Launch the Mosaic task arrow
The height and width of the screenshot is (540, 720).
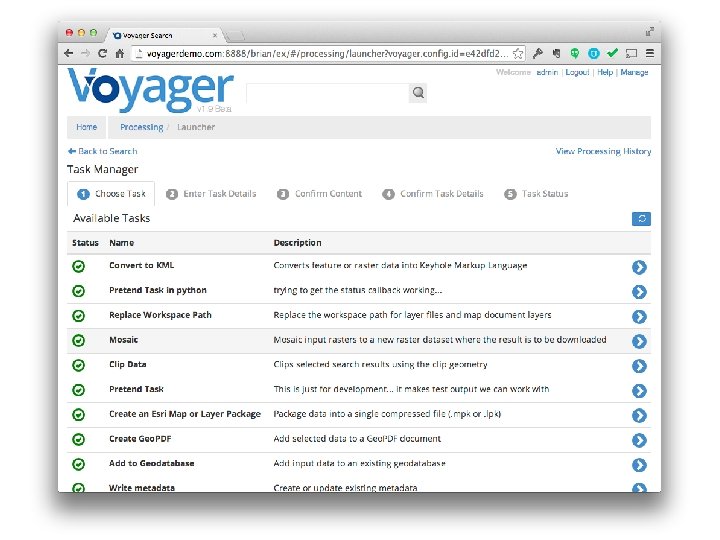639,341
